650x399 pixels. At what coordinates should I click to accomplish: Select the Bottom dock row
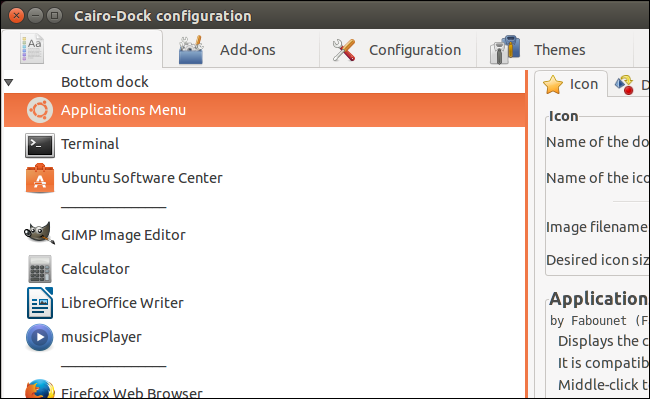(264, 82)
